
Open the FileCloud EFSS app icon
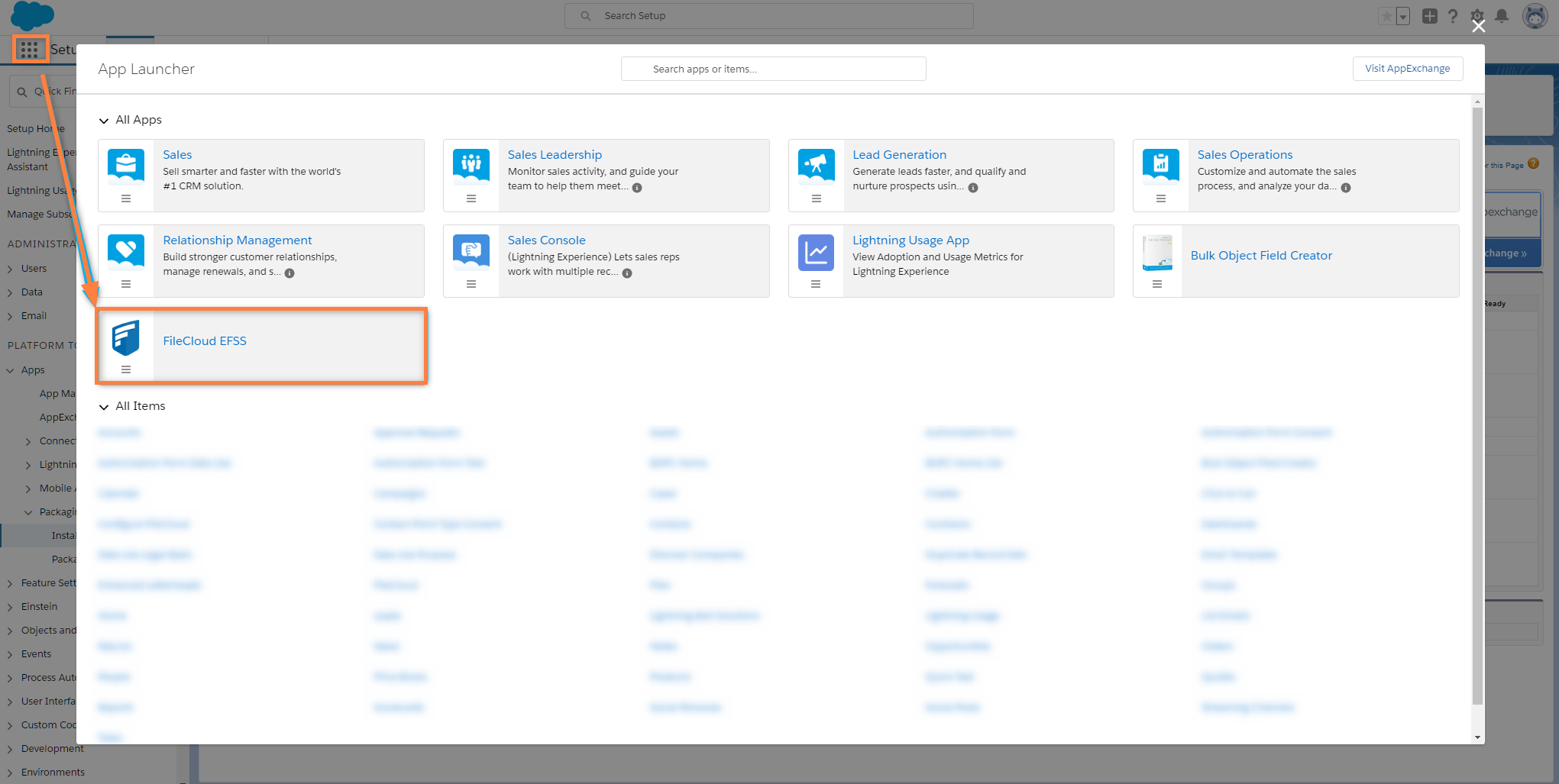click(126, 337)
